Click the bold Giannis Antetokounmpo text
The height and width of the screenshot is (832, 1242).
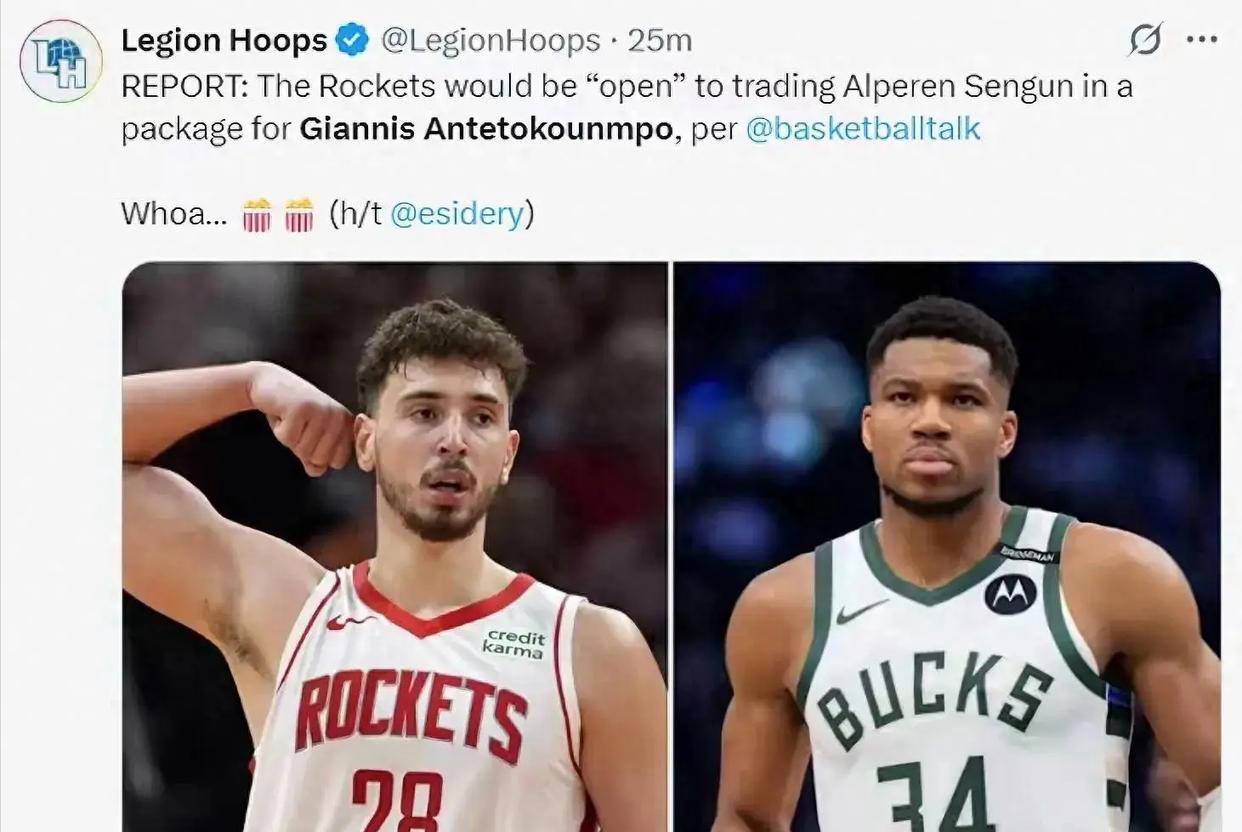[x=486, y=130]
